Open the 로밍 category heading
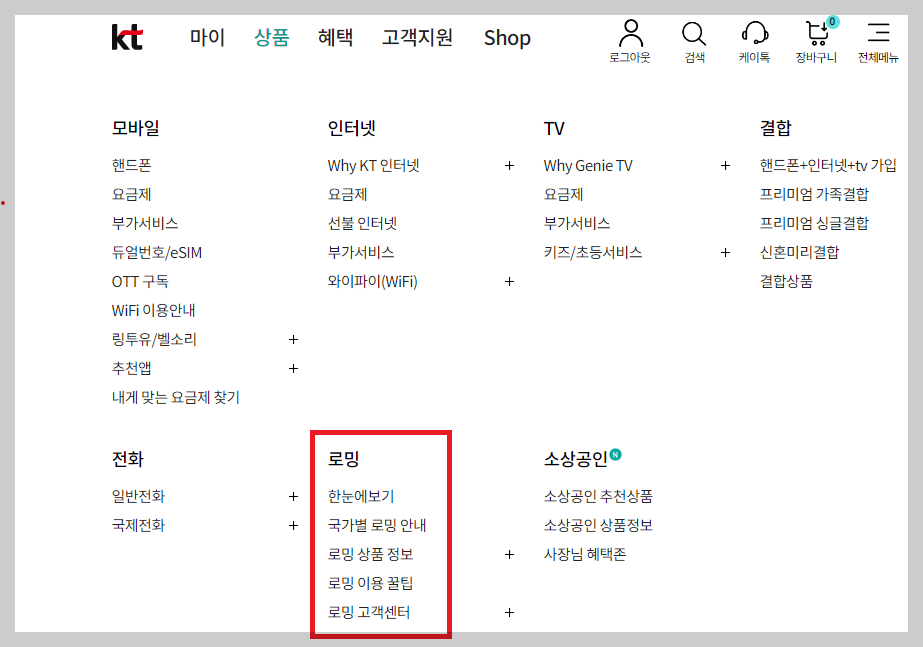Viewport: 923px width, 647px height. click(343, 459)
